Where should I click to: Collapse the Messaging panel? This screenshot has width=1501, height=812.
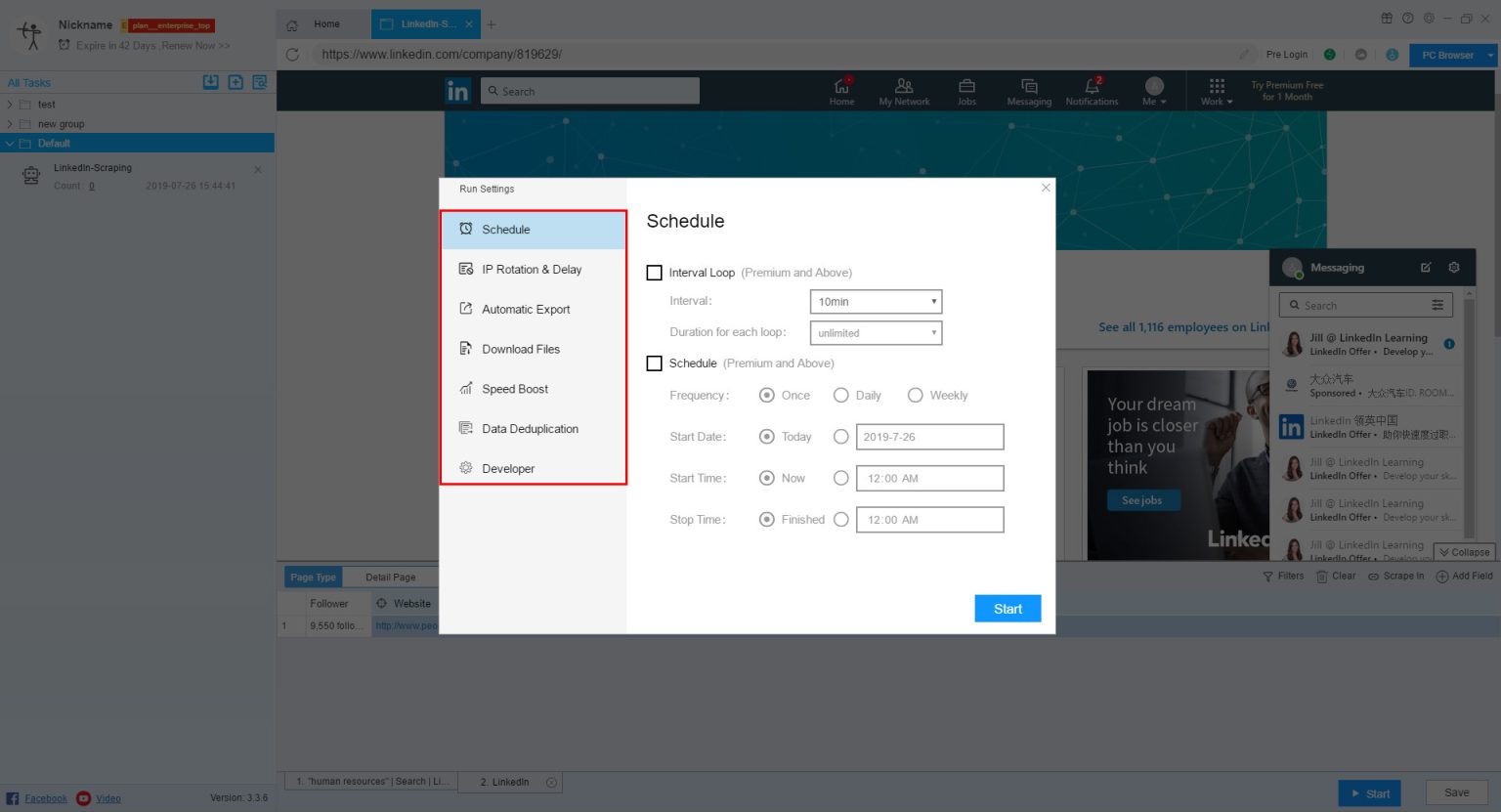1464,552
